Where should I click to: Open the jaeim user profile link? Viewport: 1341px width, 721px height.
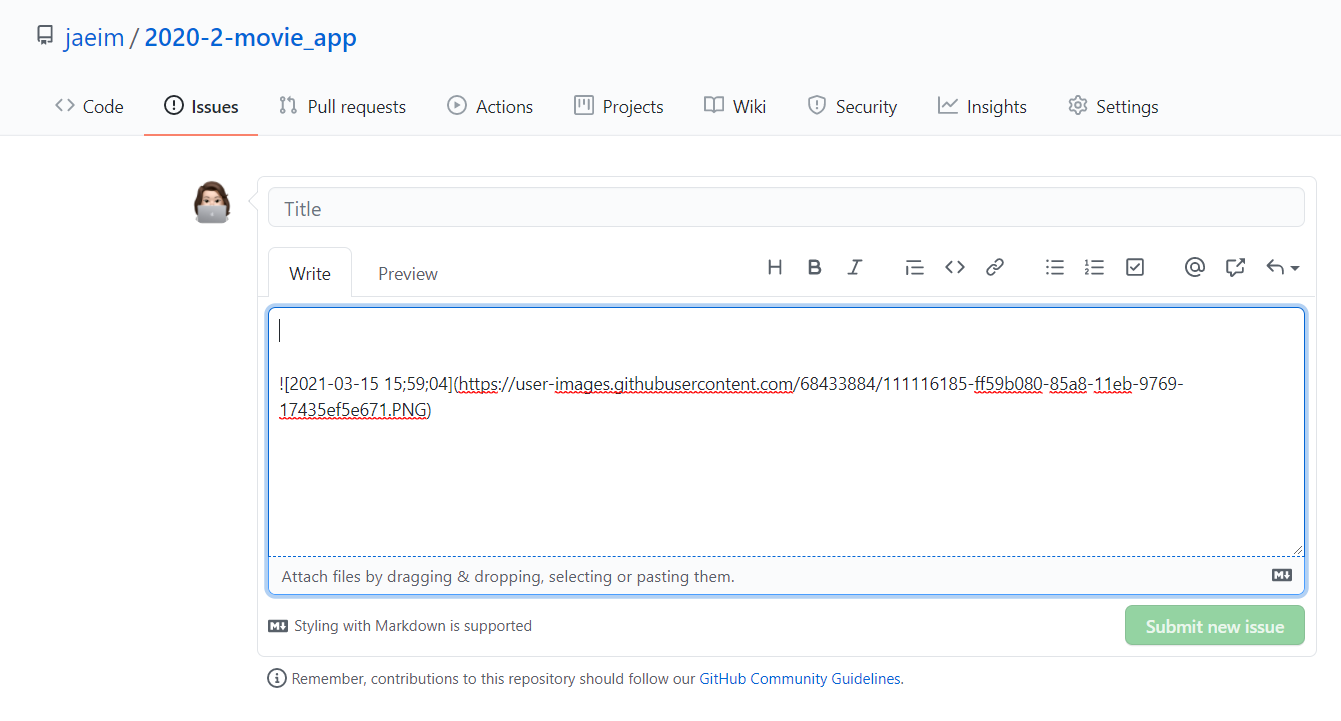click(94, 38)
